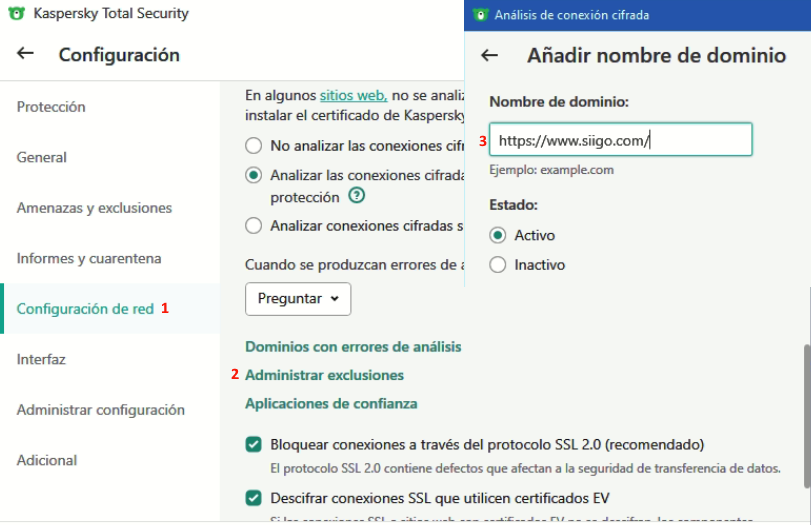
Task: Open the help question mark next to protección
Action: [x=356, y=196]
